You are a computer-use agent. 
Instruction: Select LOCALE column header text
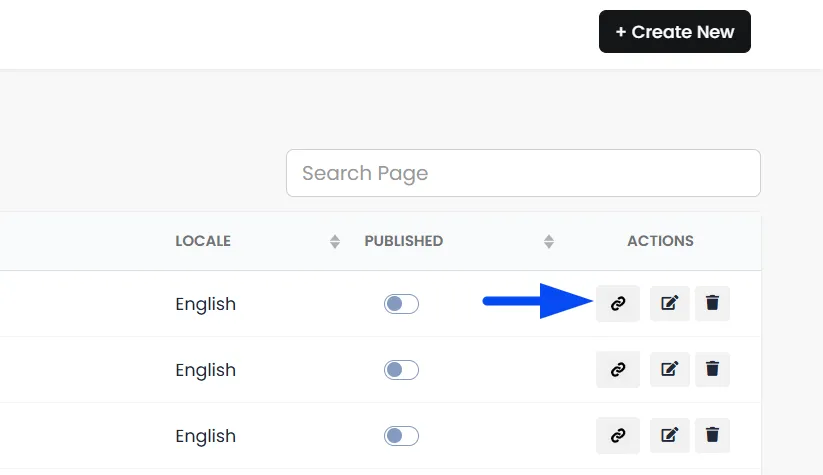tap(203, 241)
